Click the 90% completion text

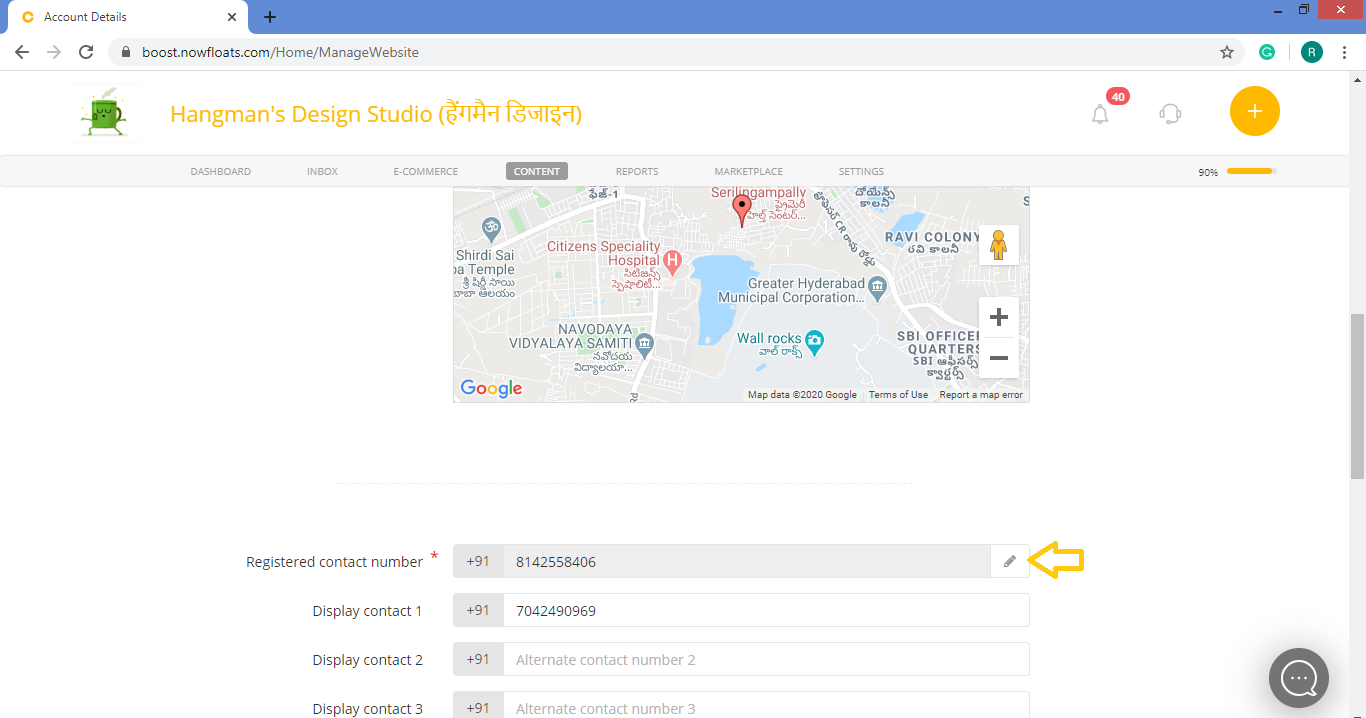(x=1208, y=172)
